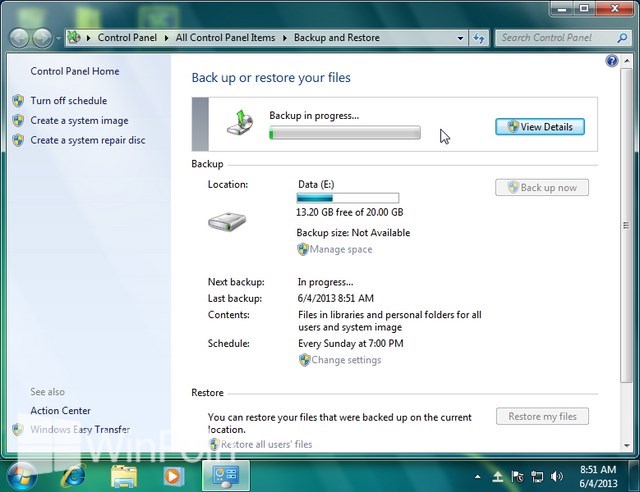
Task: Open the Change settings link
Action: (x=346, y=360)
